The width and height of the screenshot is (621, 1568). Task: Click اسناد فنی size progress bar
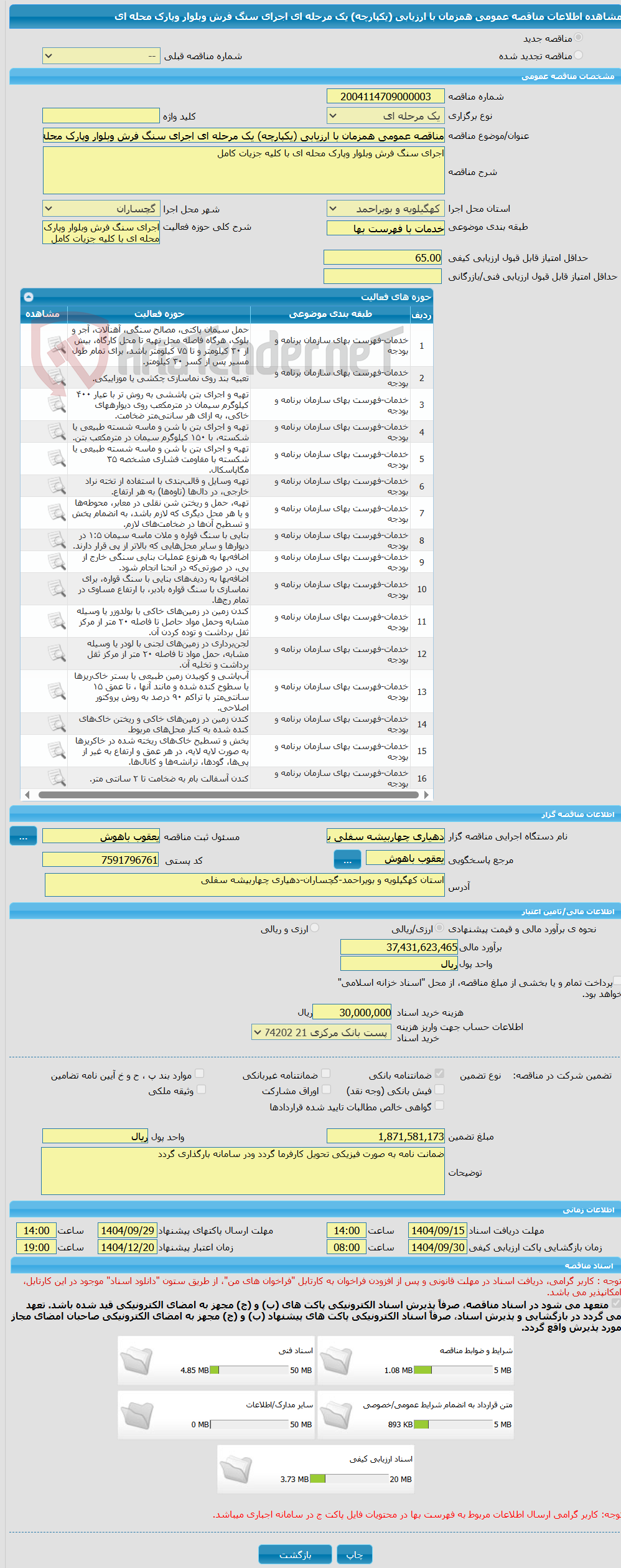pos(249,1370)
